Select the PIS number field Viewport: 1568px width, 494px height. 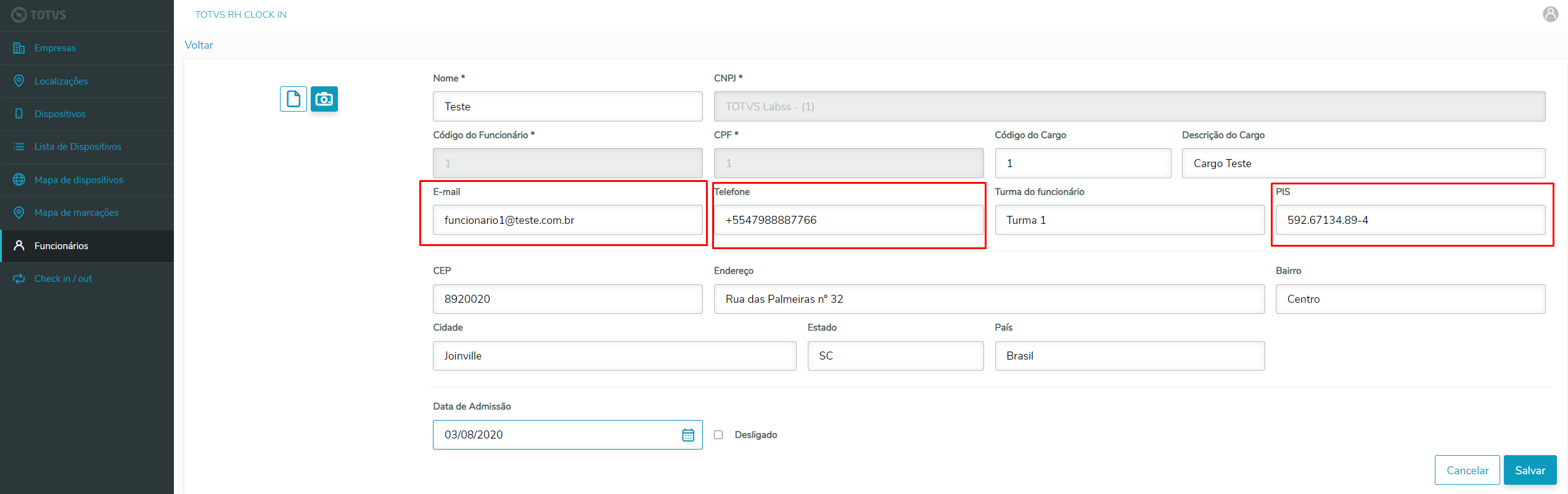1410,220
